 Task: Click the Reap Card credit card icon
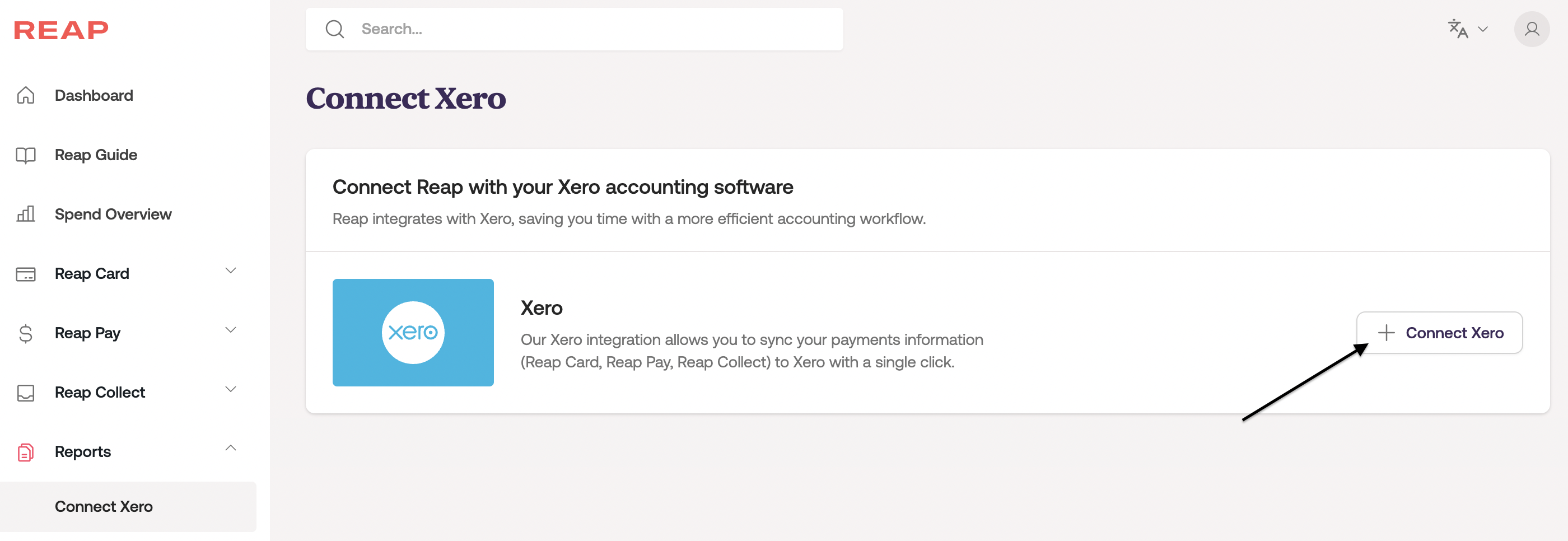[x=26, y=274]
